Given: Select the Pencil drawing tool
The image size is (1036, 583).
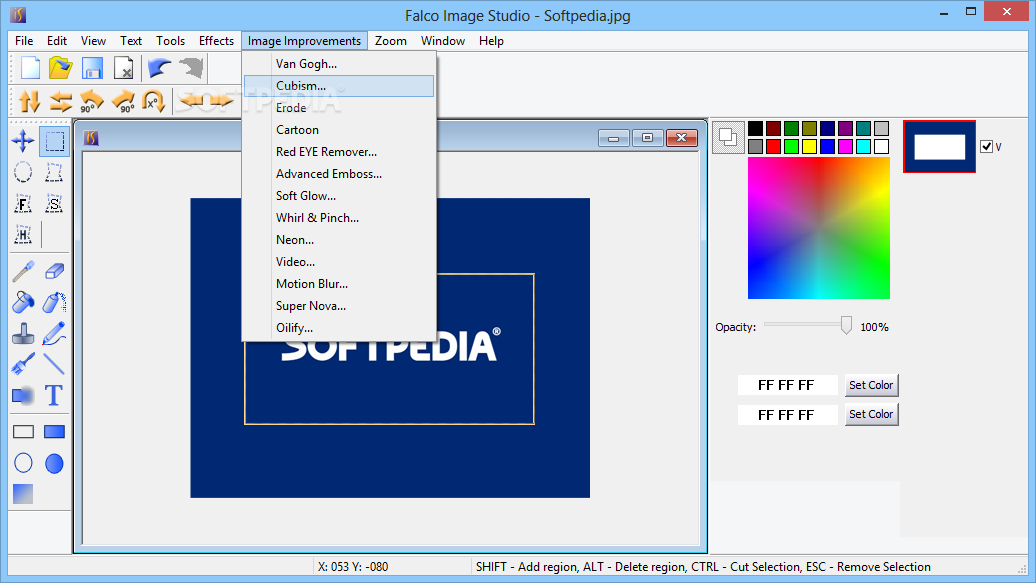Looking at the screenshot, I should pos(54,333).
